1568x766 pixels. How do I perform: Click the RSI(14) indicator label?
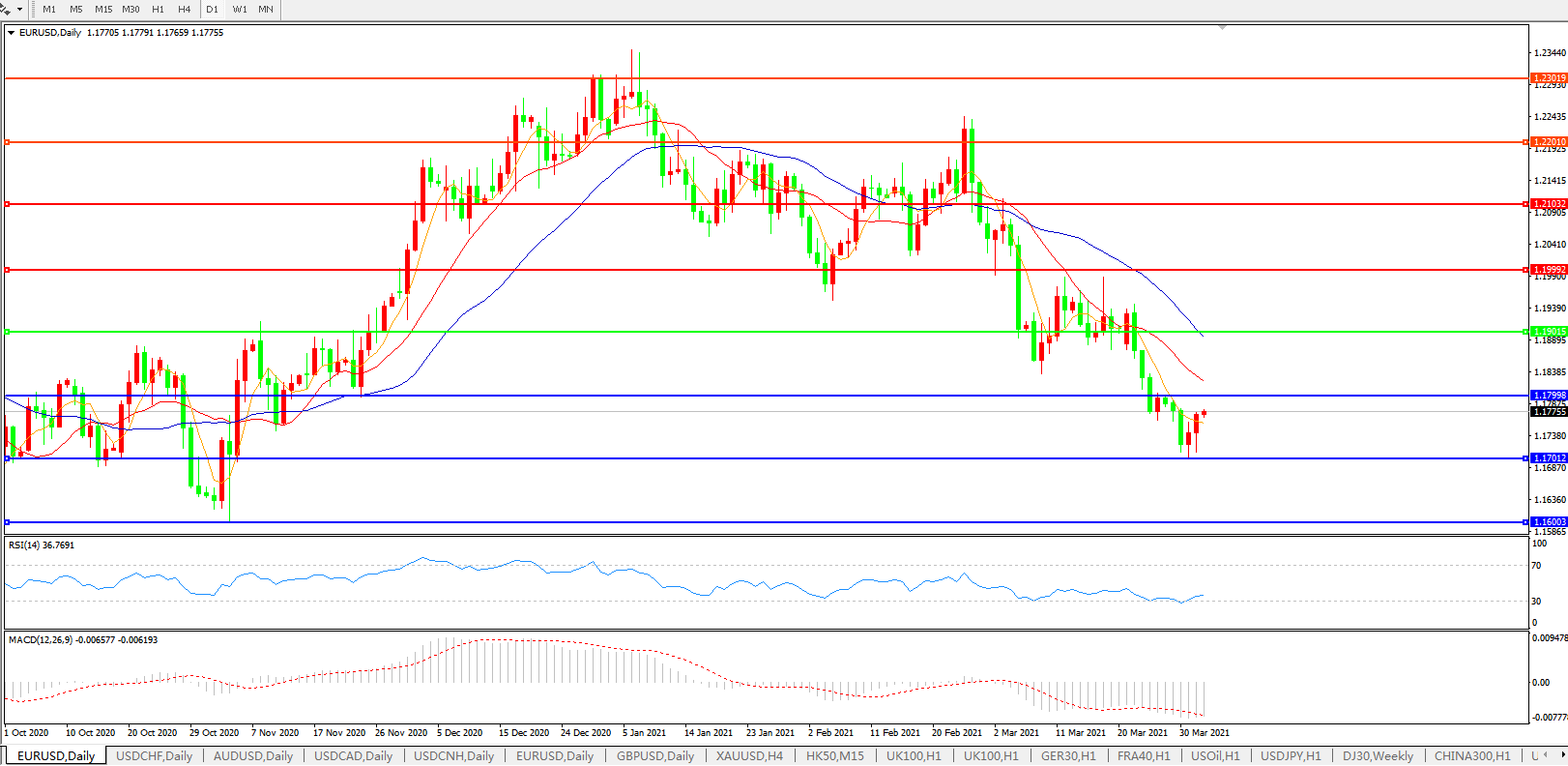41,545
